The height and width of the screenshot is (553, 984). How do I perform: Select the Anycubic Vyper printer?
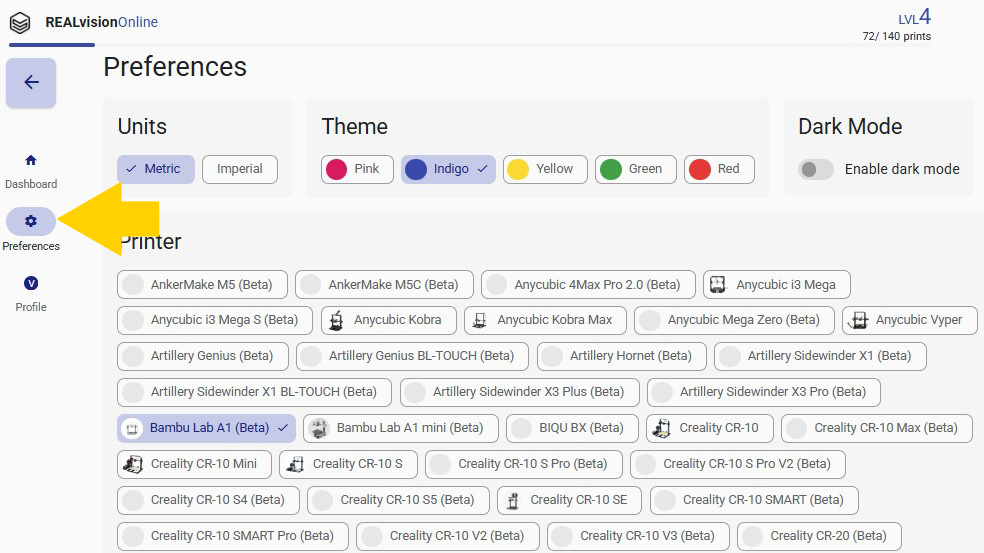point(909,320)
